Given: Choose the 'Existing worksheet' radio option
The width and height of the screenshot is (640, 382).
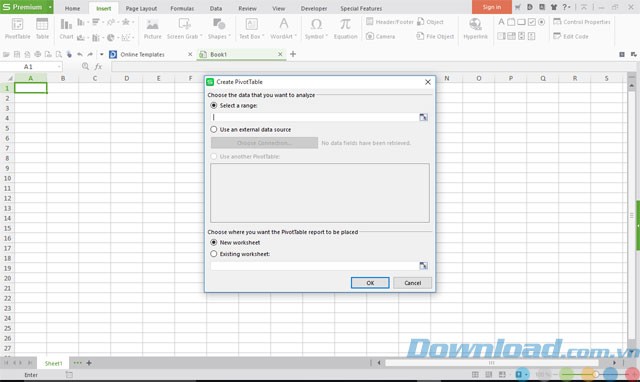Looking at the screenshot, I should point(213,254).
